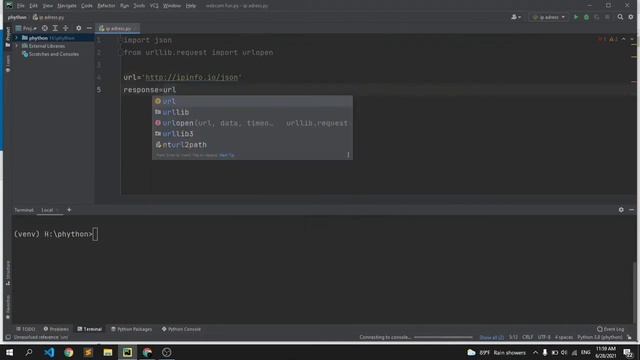Run the ip adress configuration
This screenshot has width=640, height=360.
tap(576, 17)
